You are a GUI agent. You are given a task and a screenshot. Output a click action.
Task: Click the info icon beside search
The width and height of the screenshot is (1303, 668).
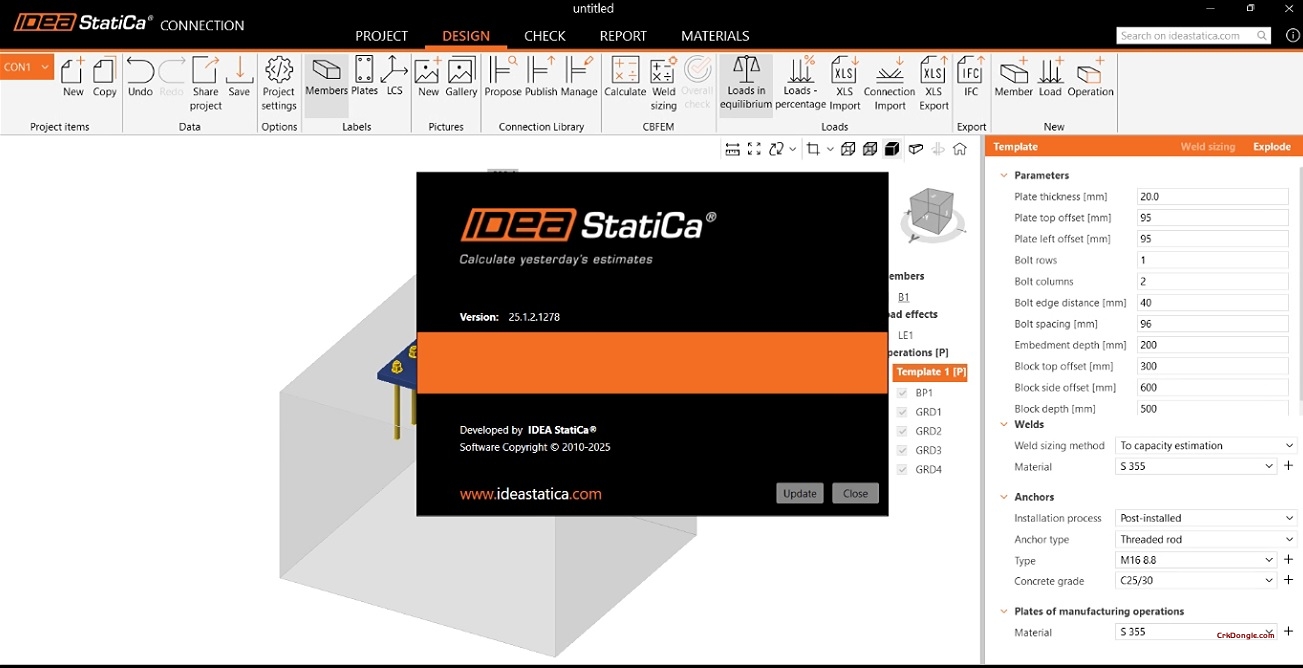tap(1292, 35)
